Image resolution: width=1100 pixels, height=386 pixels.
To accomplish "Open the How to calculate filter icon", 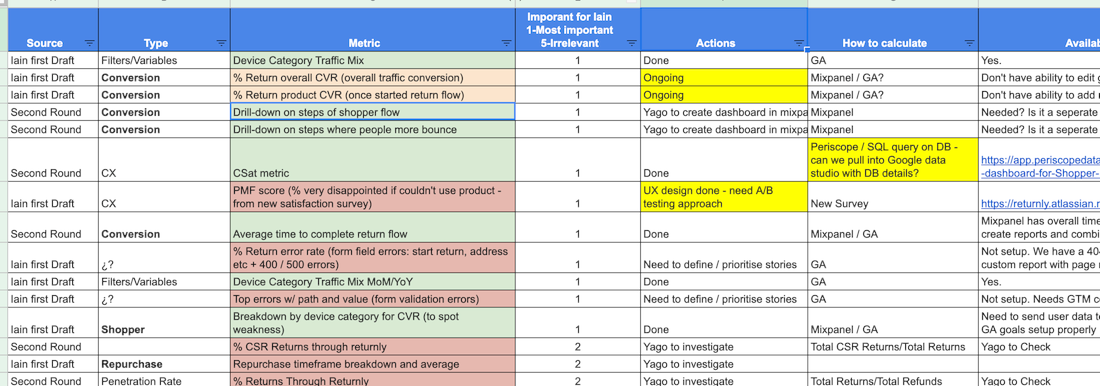I will [x=970, y=44].
